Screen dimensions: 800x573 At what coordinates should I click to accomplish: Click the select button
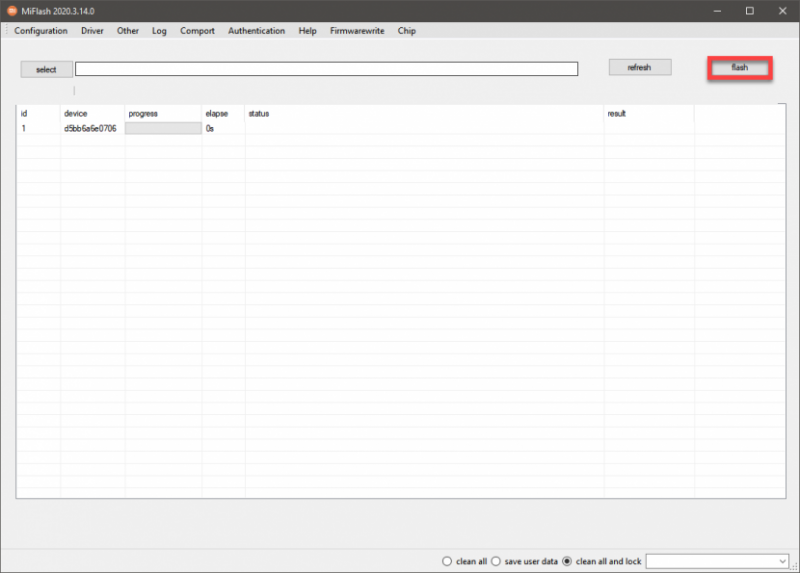pos(46,69)
